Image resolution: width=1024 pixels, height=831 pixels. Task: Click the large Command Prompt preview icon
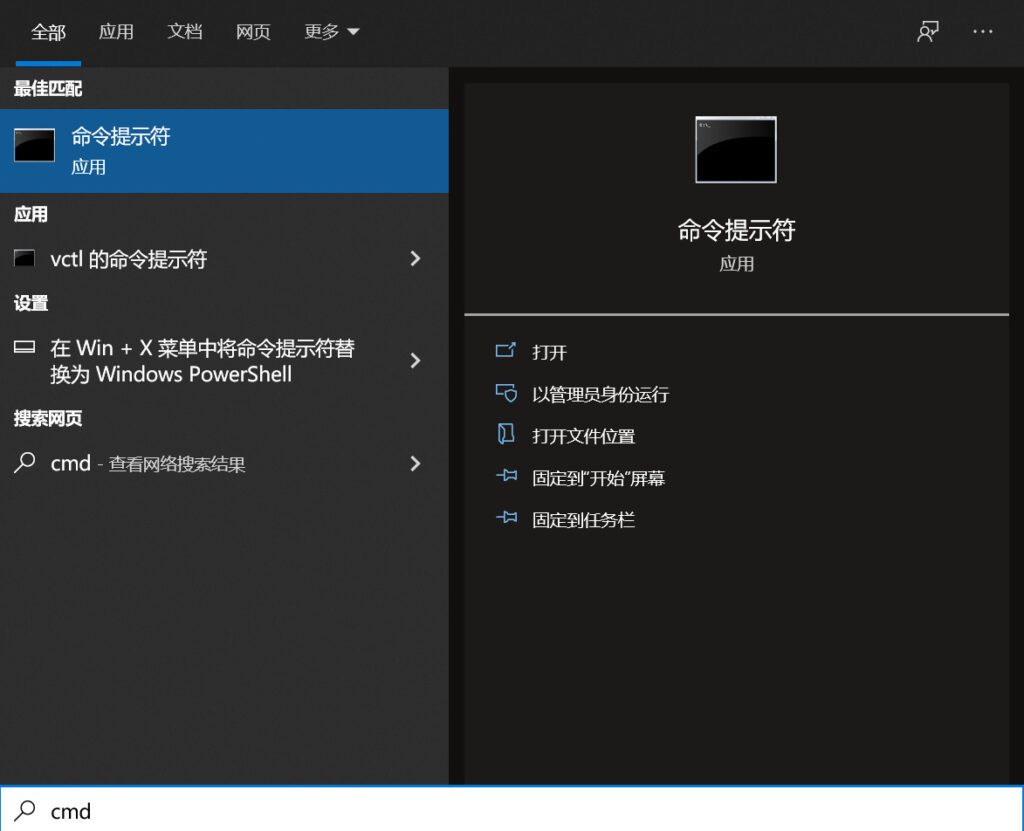click(x=735, y=150)
